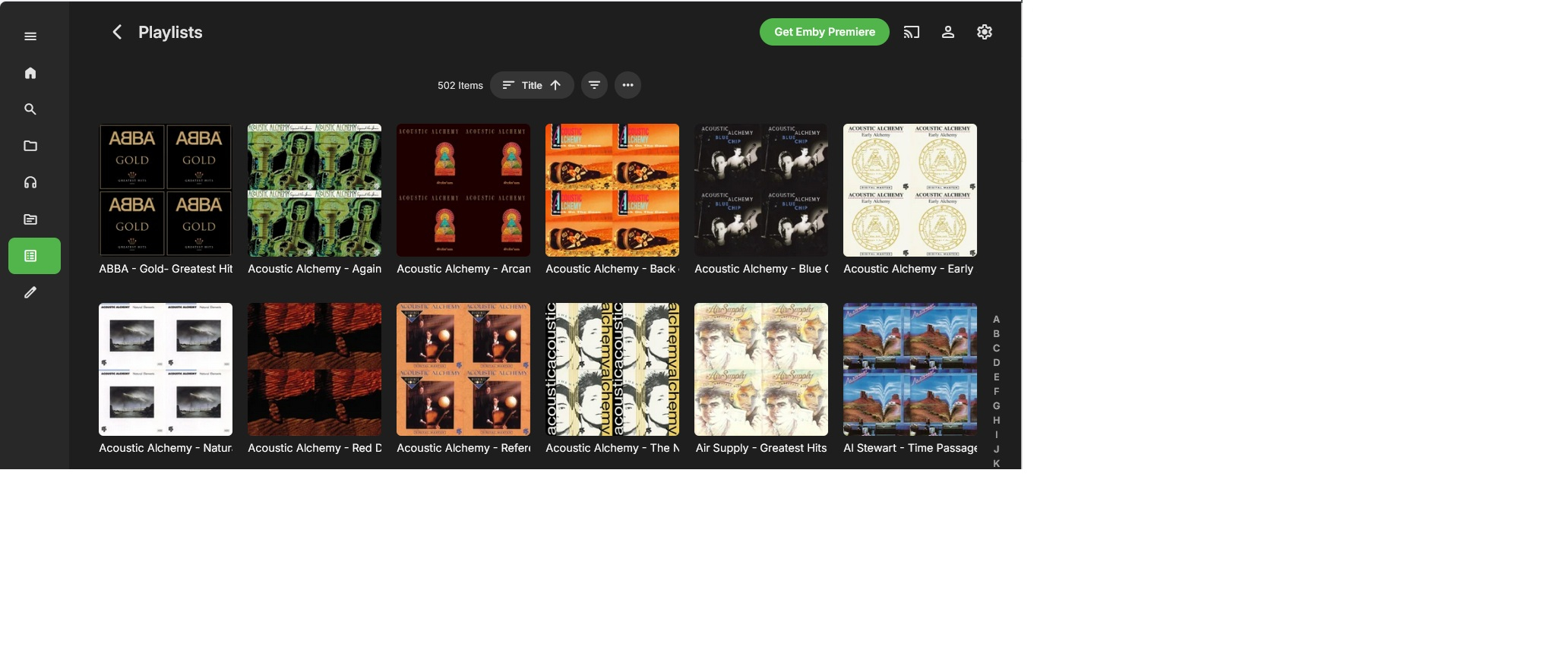Click the 'ABBA - Gold- Greatest Hit' title
This screenshot has height=656, width=1568.
tap(166, 269)
